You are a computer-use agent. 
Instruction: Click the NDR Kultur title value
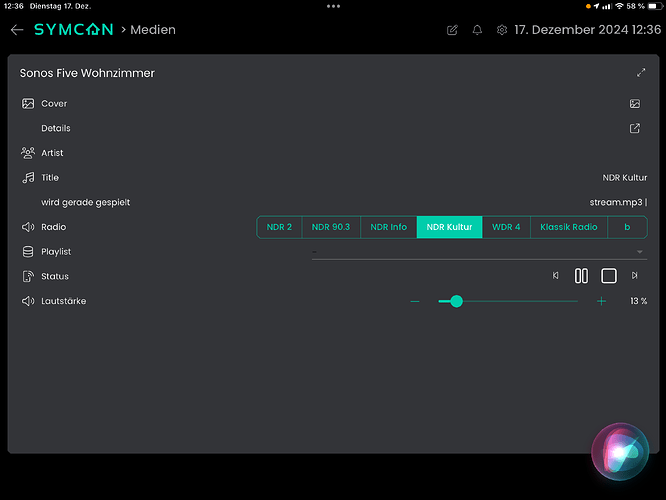click(625, 178)
